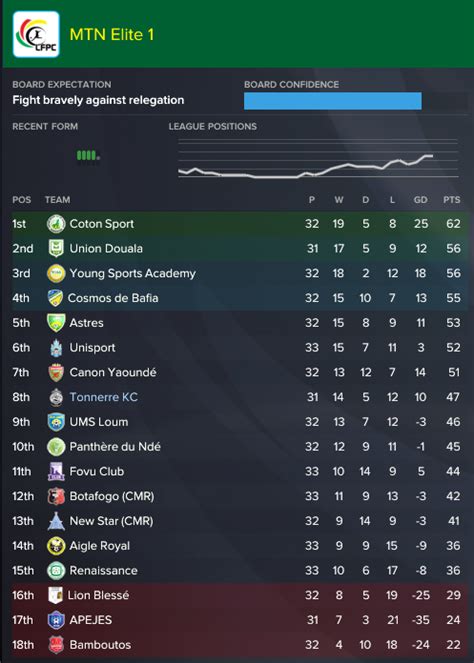Click the league positions line graph

pos(318,158)
